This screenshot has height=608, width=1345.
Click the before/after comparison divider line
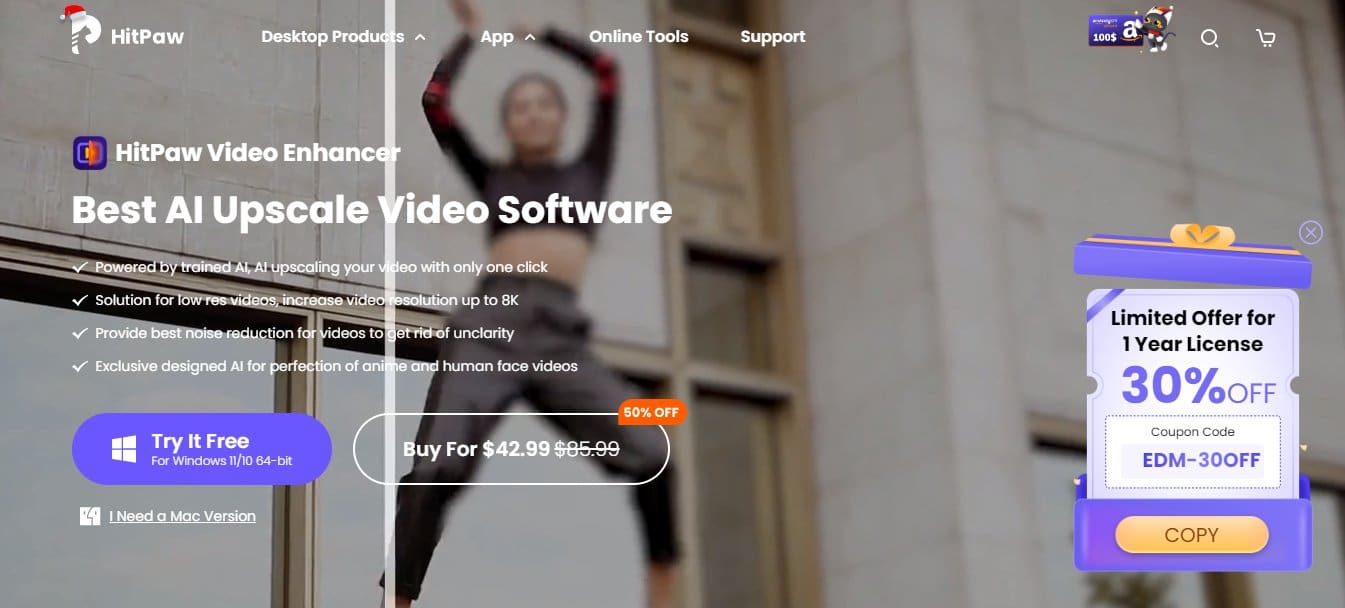[x=390, y=304]
